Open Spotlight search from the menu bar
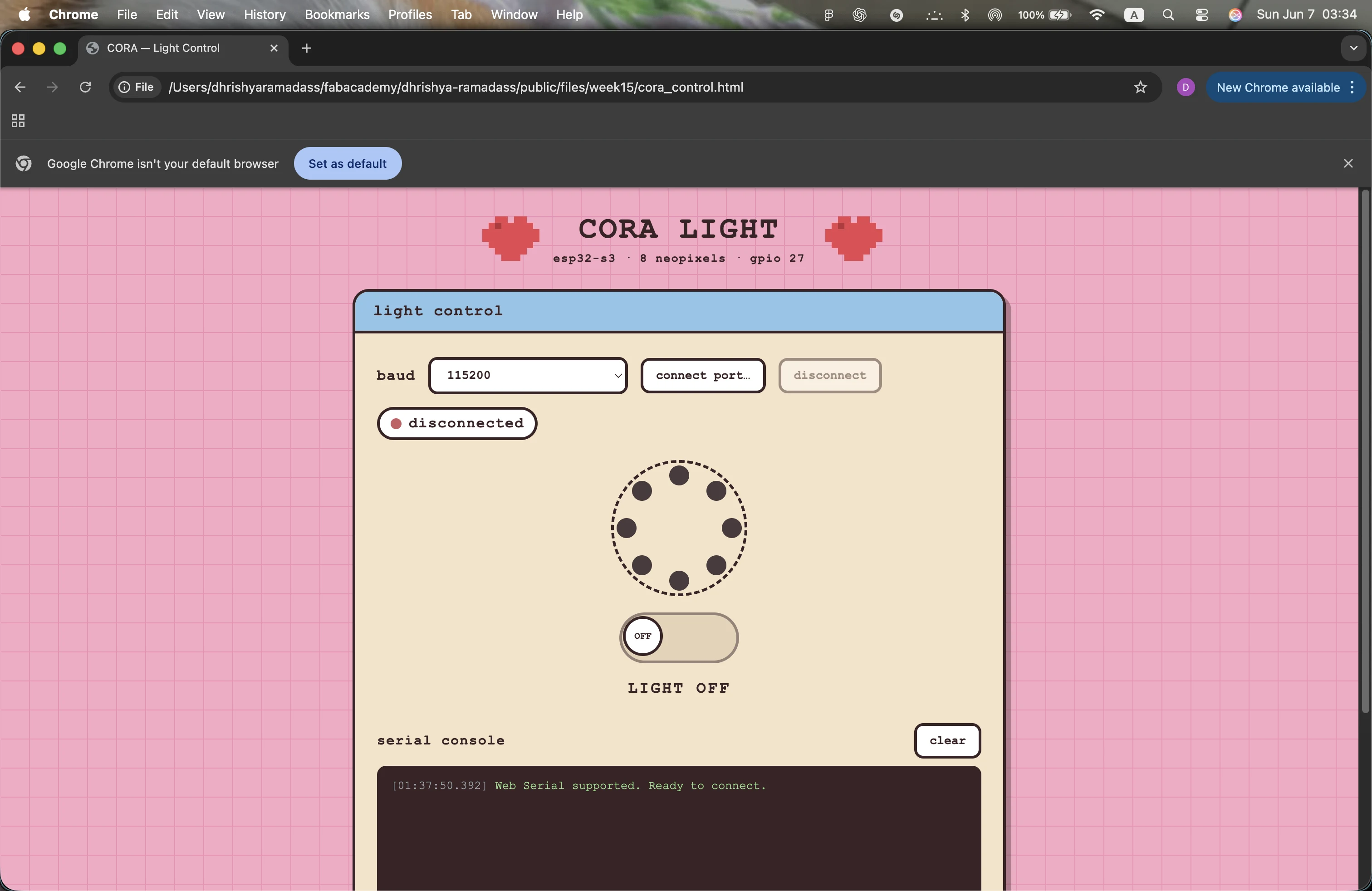 (1168, 15)
